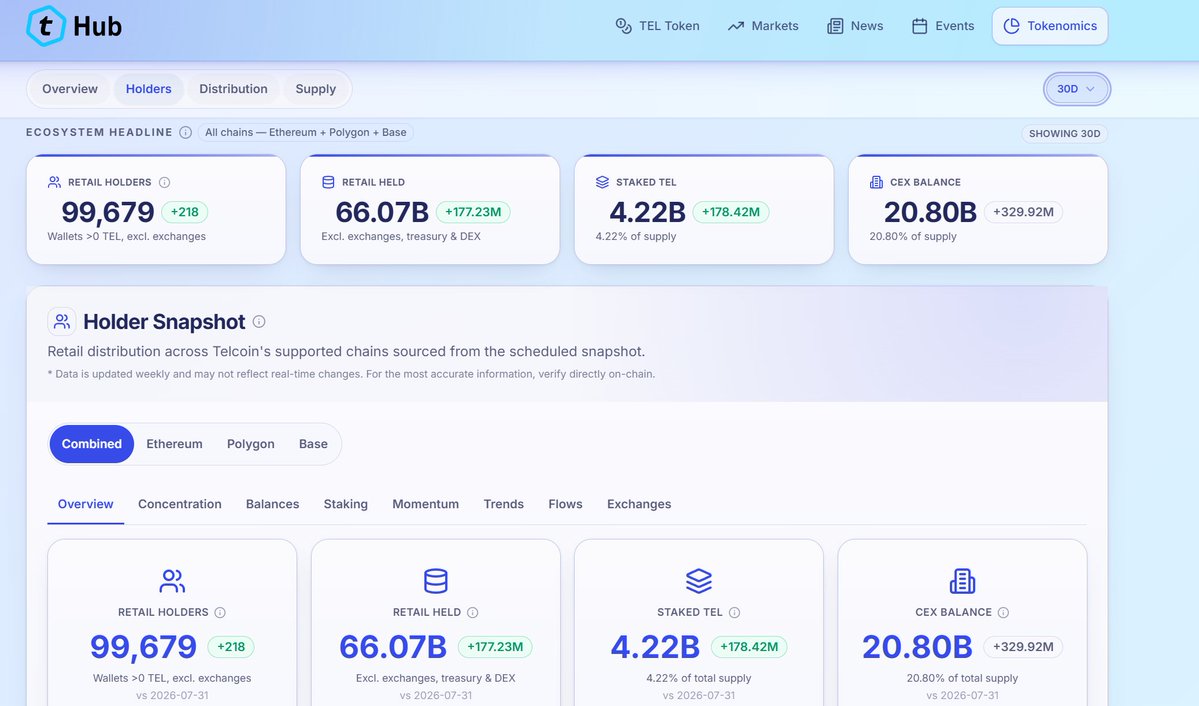Switch to the Distribution pill tab
This screenshot has height=706, width=1199.
click(233, 89)
